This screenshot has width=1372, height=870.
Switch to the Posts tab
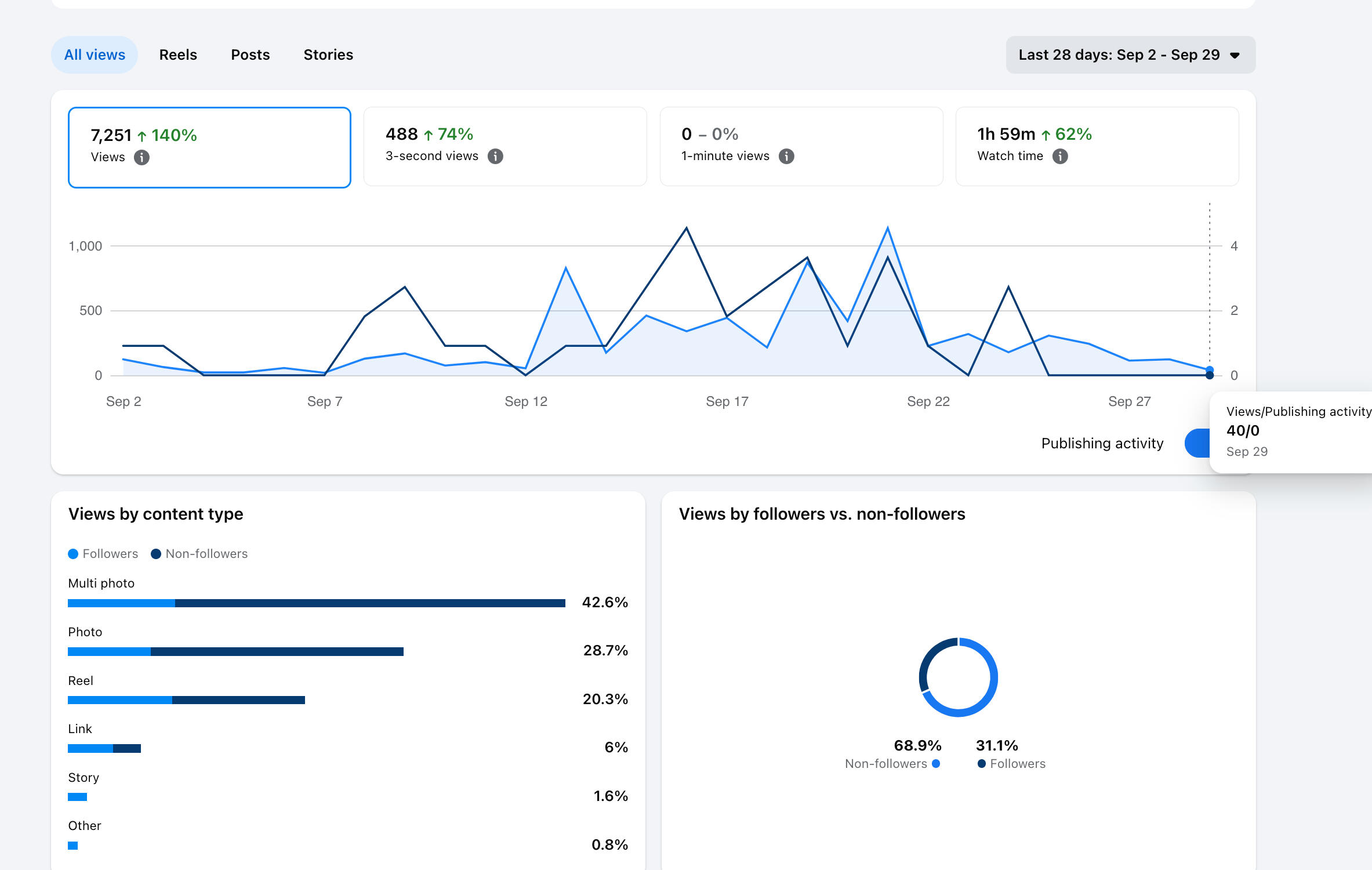pyautogui.click(x=251, y=55)
